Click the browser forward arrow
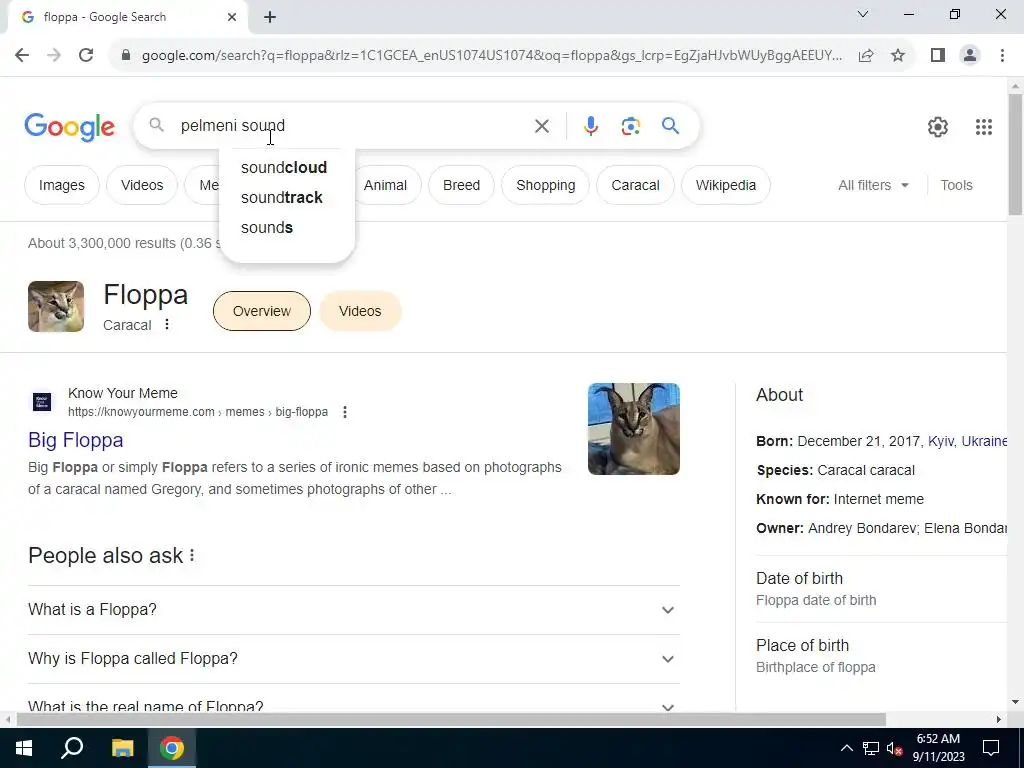The width and height of the screenshot is (1024, 768). [54, 56]
